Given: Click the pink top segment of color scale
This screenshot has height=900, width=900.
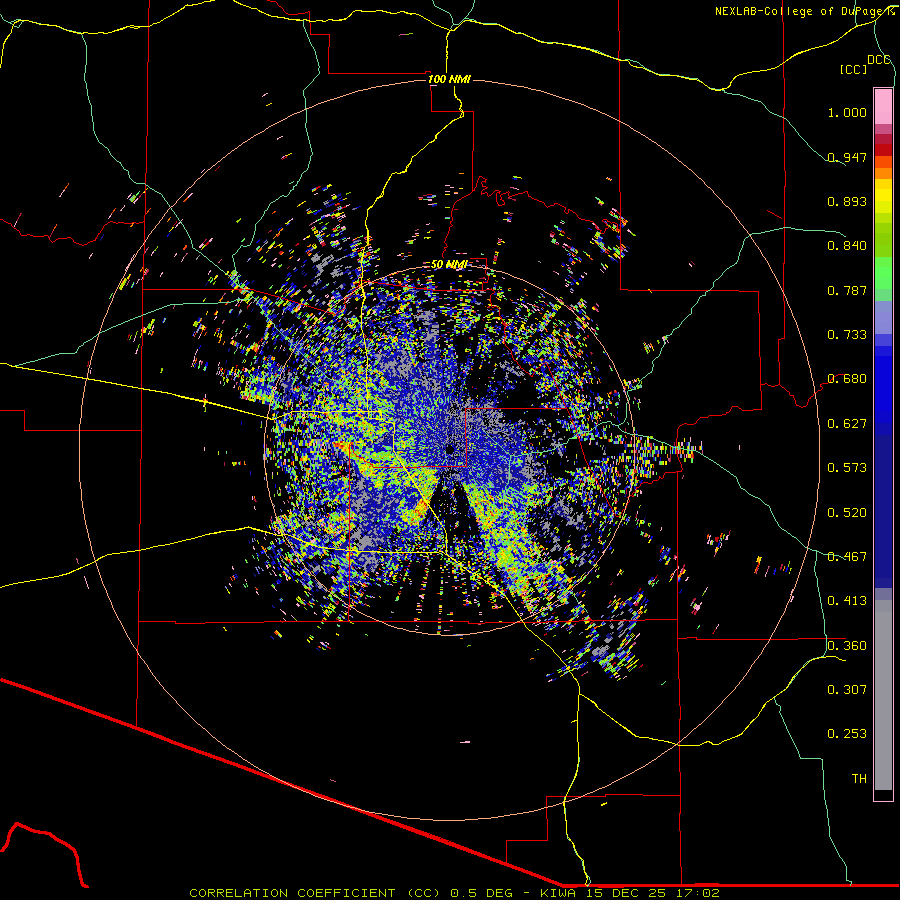Looking at the screenshot, I should pos(883,106).
